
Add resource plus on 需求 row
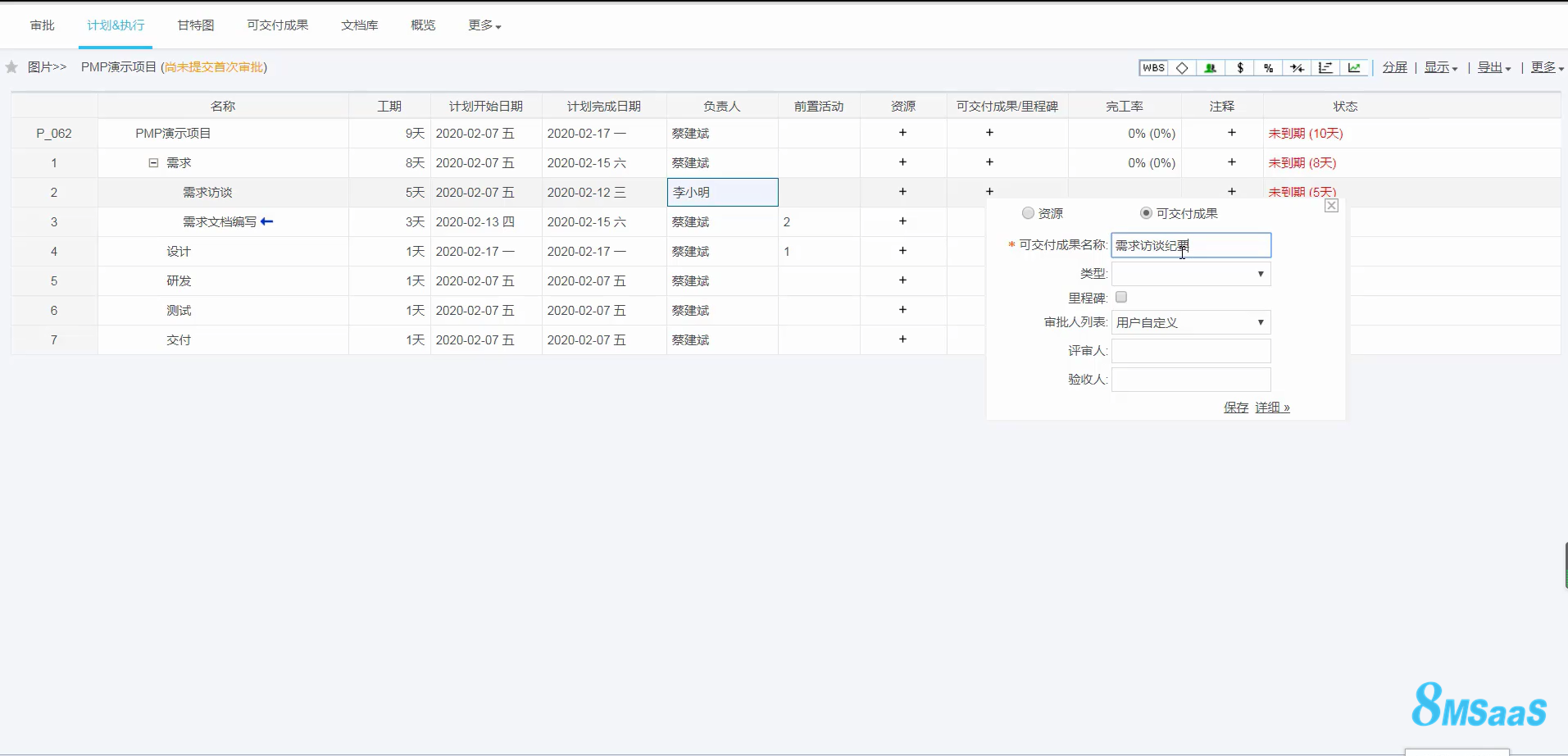click(x=902, y=162)
